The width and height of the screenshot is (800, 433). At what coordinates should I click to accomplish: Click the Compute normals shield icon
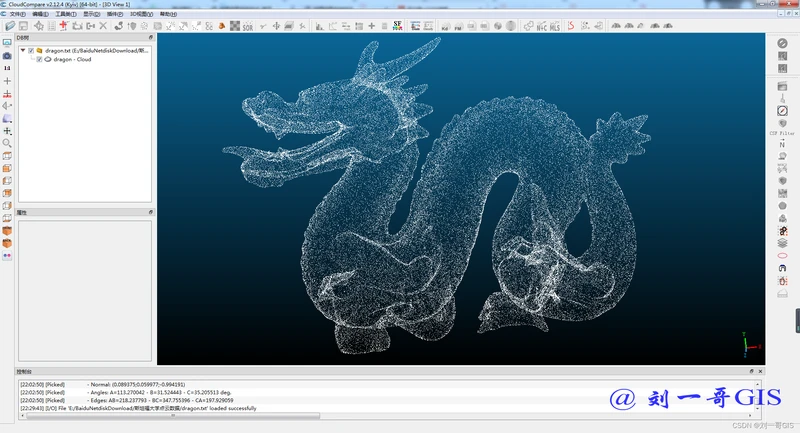[x=132, y=26]
